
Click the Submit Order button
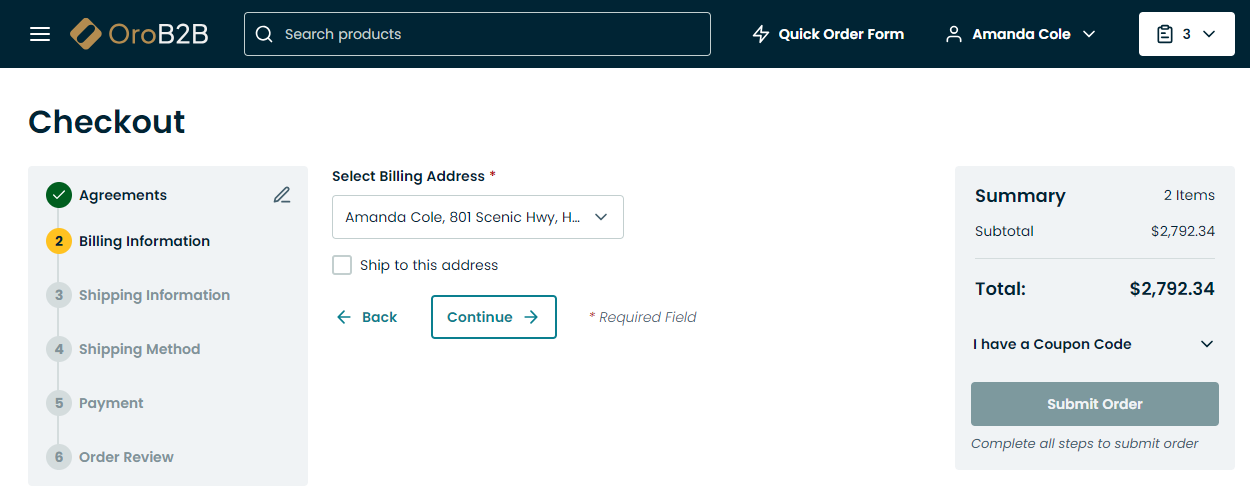click(x=1094, y=404)
